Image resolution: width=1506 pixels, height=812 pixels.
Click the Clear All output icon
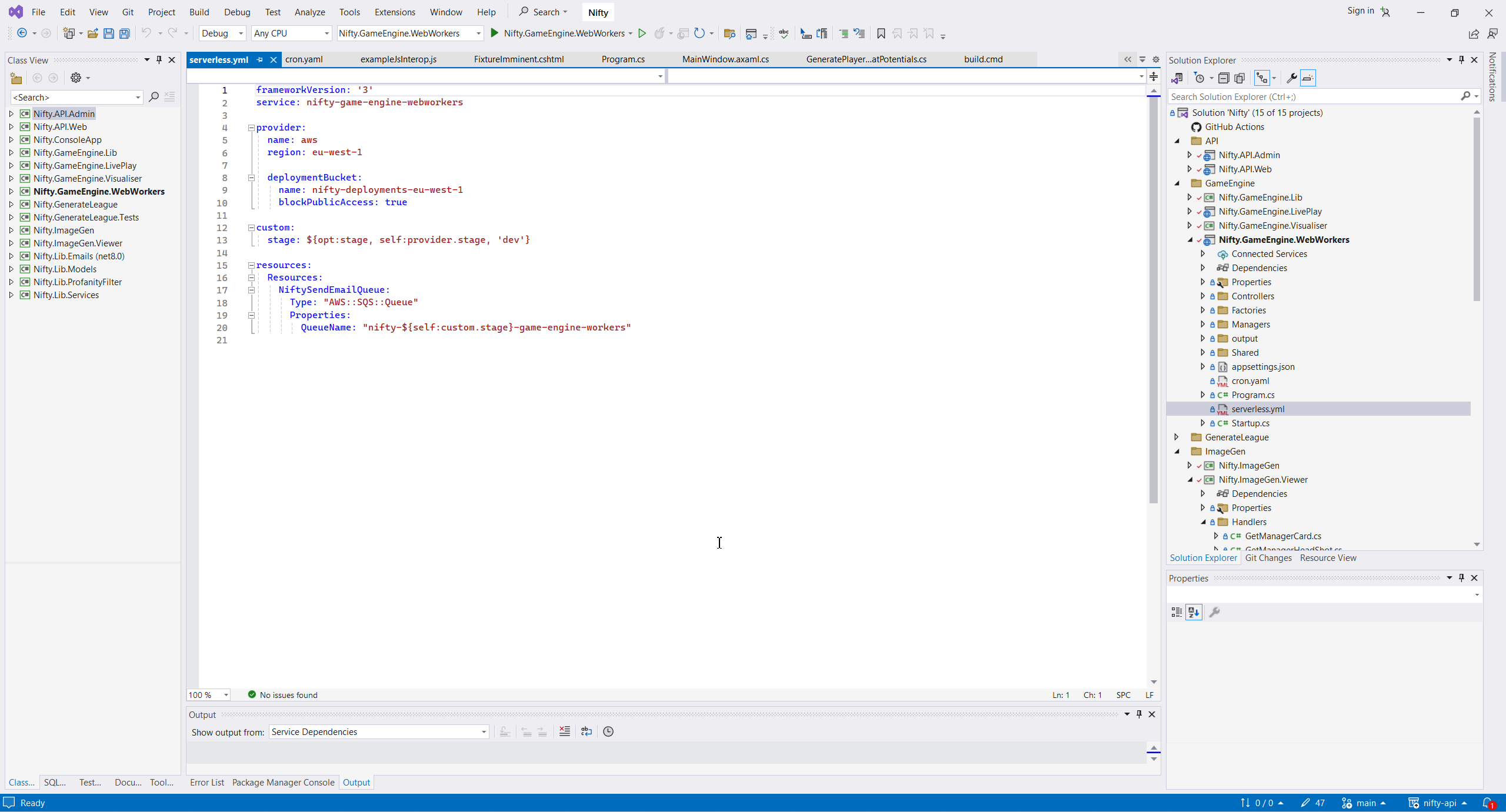pyautogui.click(x=565, y=731)
